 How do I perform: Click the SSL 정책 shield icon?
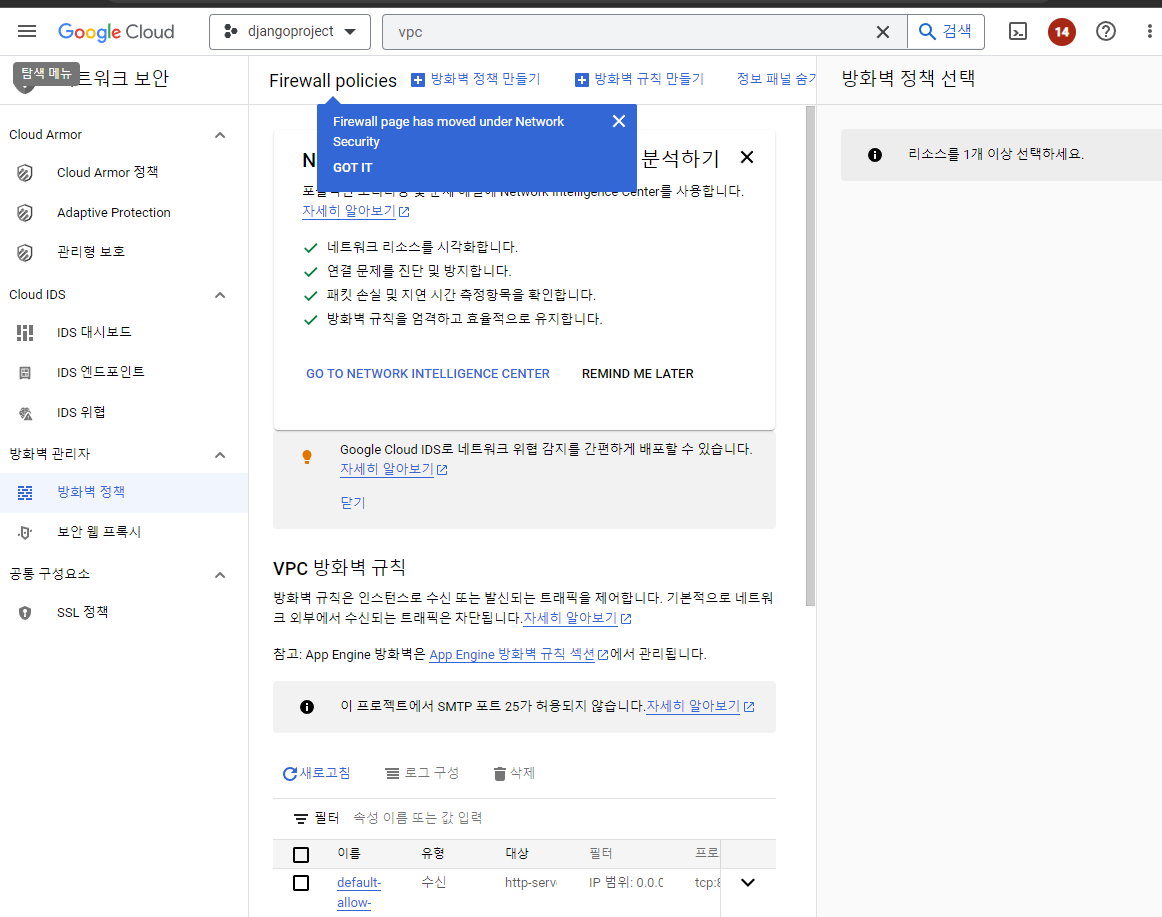tap(25, 613)
